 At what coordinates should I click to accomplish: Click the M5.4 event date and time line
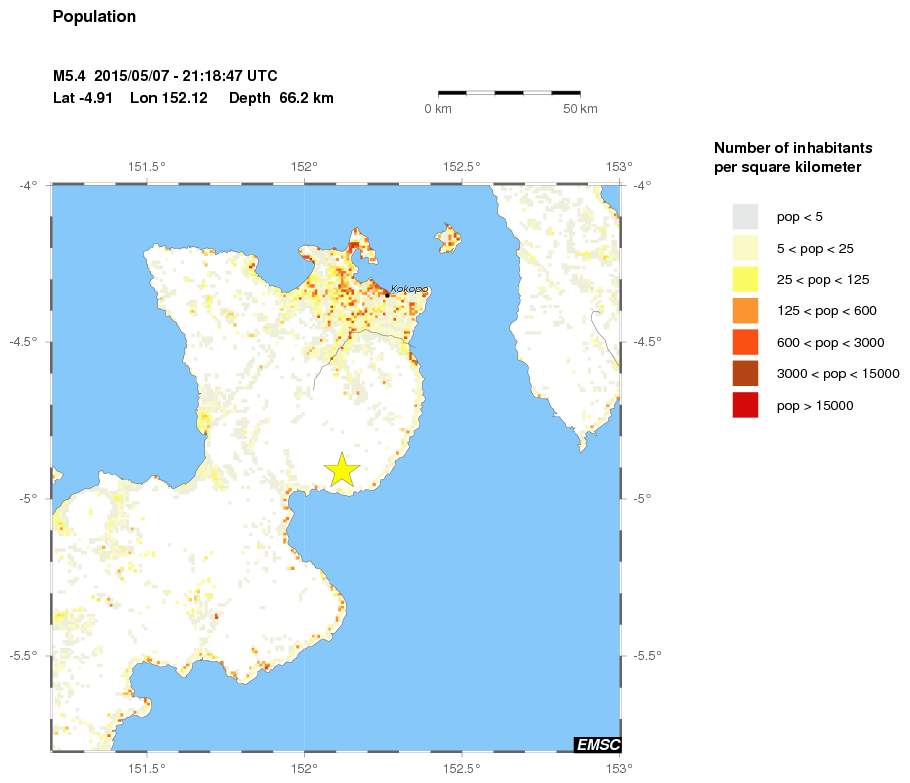165,76
